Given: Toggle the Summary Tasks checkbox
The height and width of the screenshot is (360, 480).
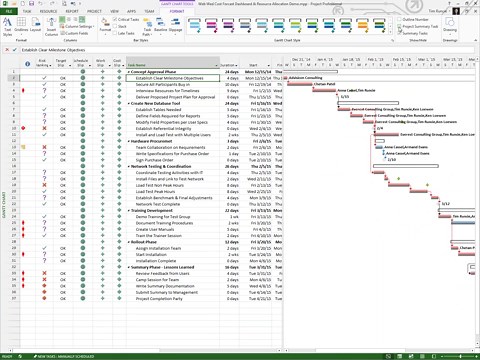Looking at the screenshot, I should pos(399,33).
